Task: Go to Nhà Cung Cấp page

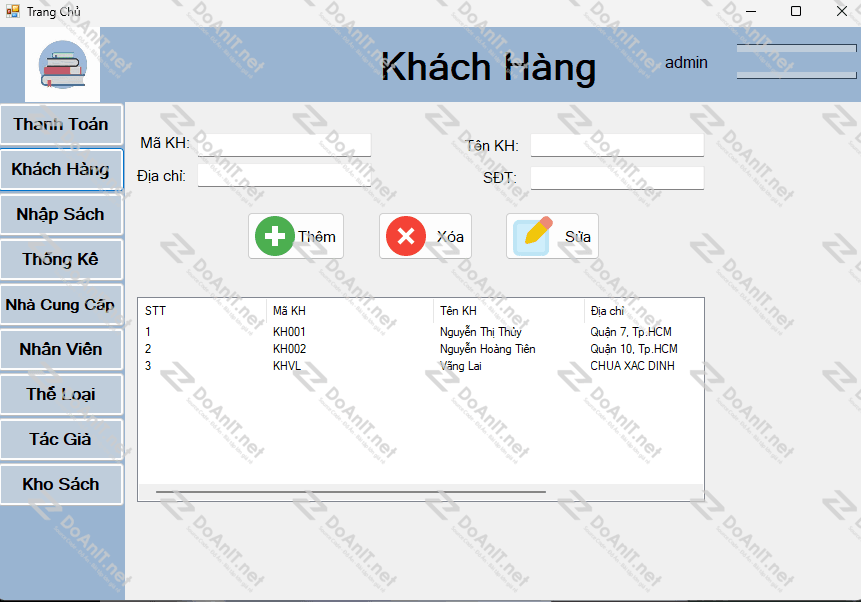Action: tap(61, 304)
